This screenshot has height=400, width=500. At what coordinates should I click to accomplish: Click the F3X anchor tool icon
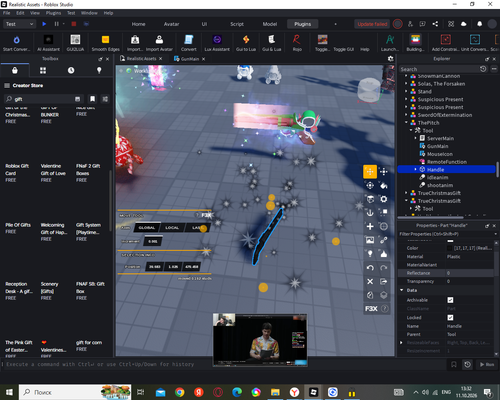[370, 213]
